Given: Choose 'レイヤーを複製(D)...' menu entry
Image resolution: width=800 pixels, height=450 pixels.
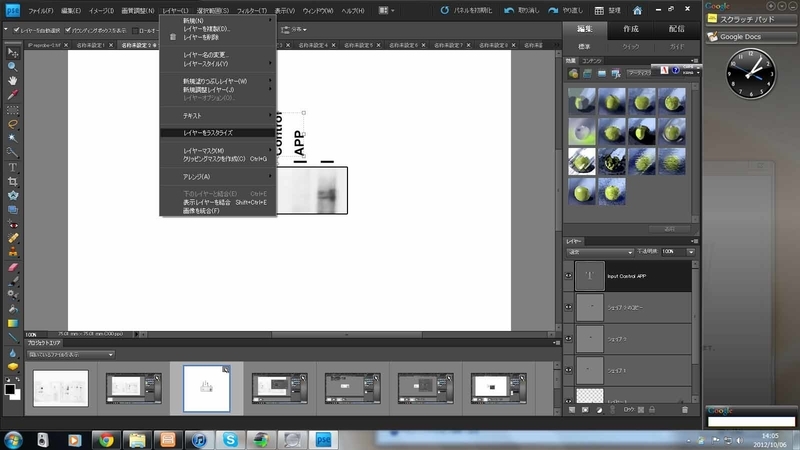Looking at the screenshot, I should tap(218, 29).
